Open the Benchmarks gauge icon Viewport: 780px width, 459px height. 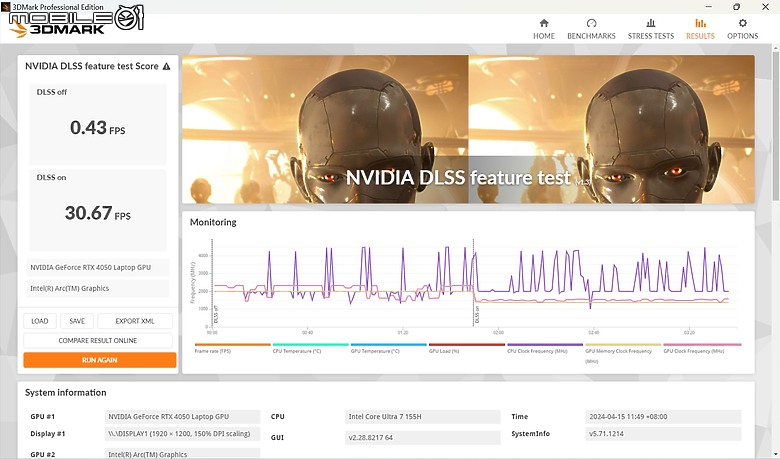(x=591, y=23)
